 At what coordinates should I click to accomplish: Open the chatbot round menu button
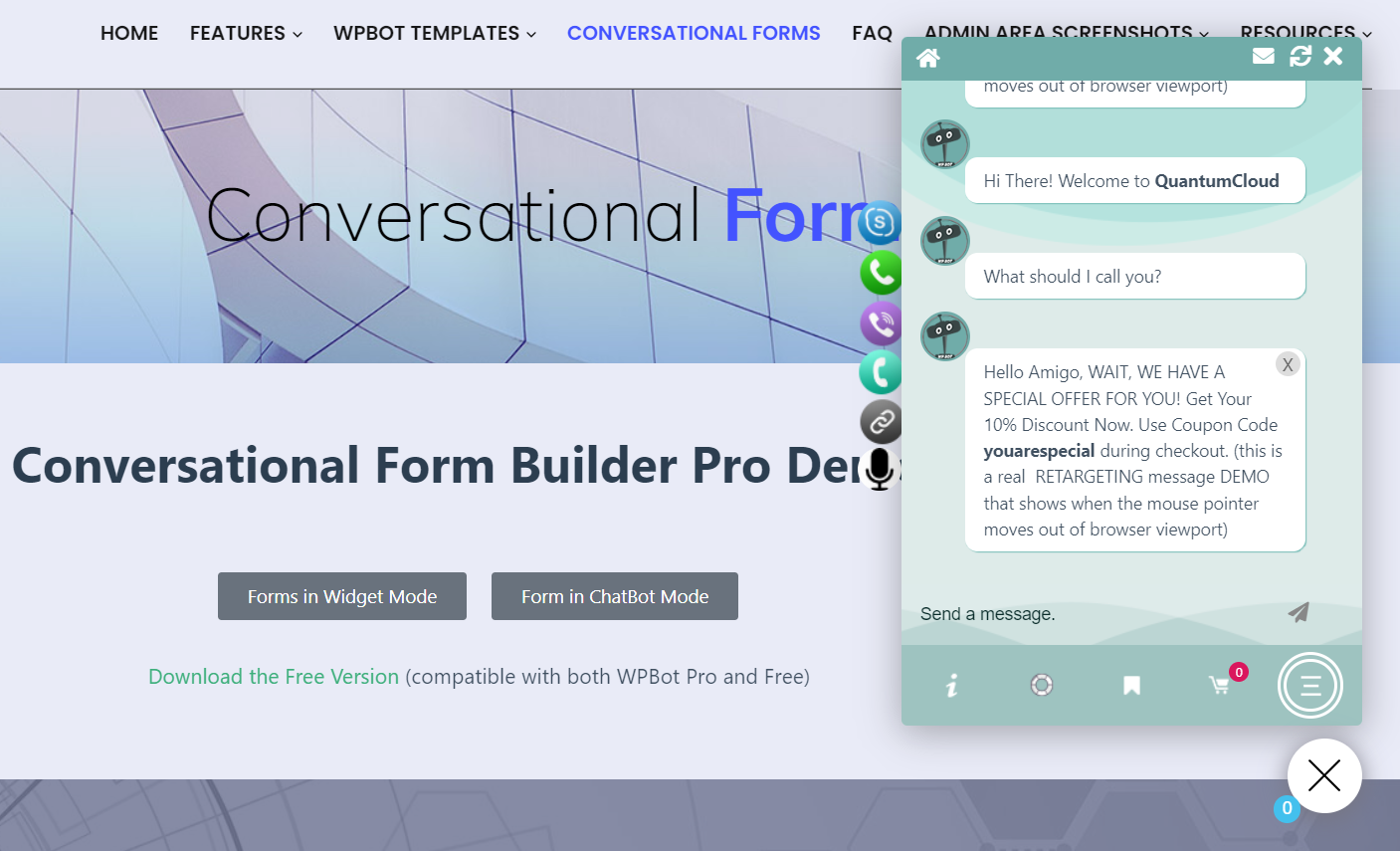(x=1310, y=685)
